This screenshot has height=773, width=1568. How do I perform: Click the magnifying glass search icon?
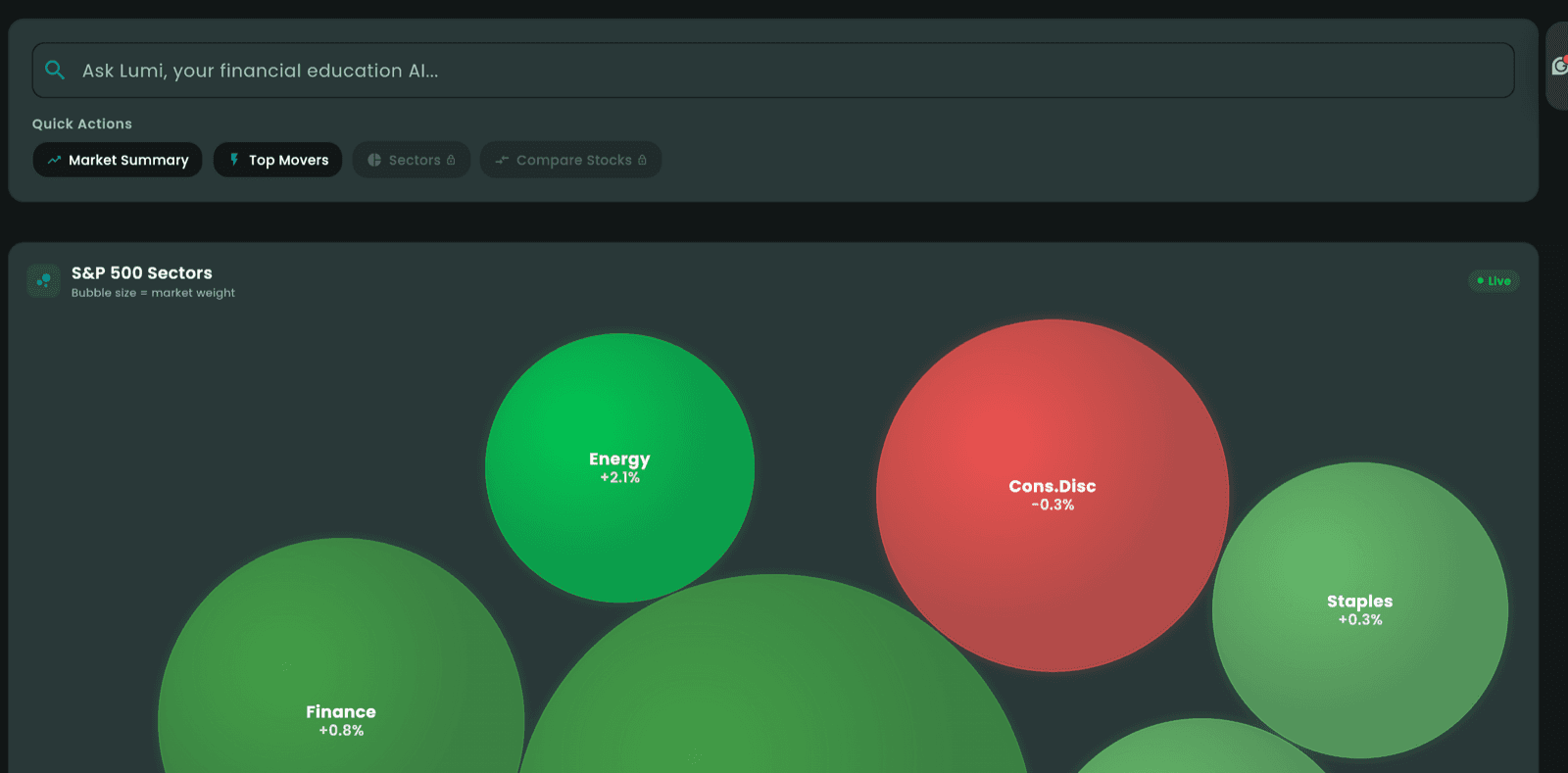(55, 71)
